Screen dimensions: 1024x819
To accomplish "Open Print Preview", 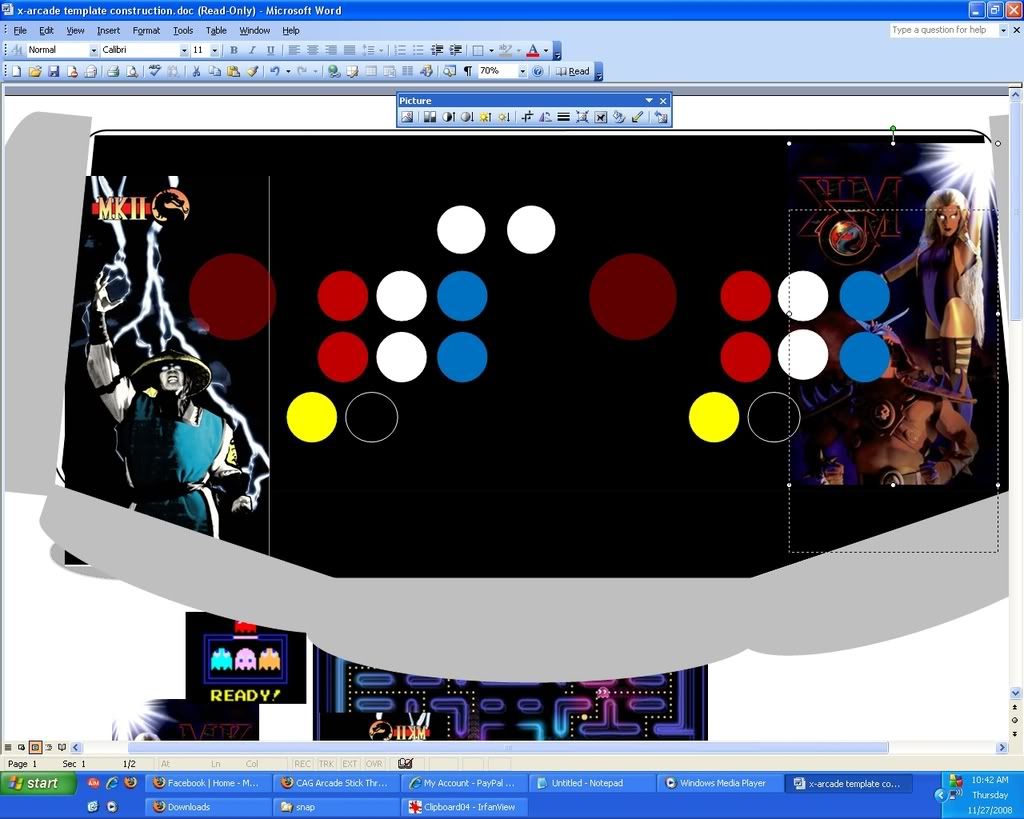I will (x=132, y=71).
